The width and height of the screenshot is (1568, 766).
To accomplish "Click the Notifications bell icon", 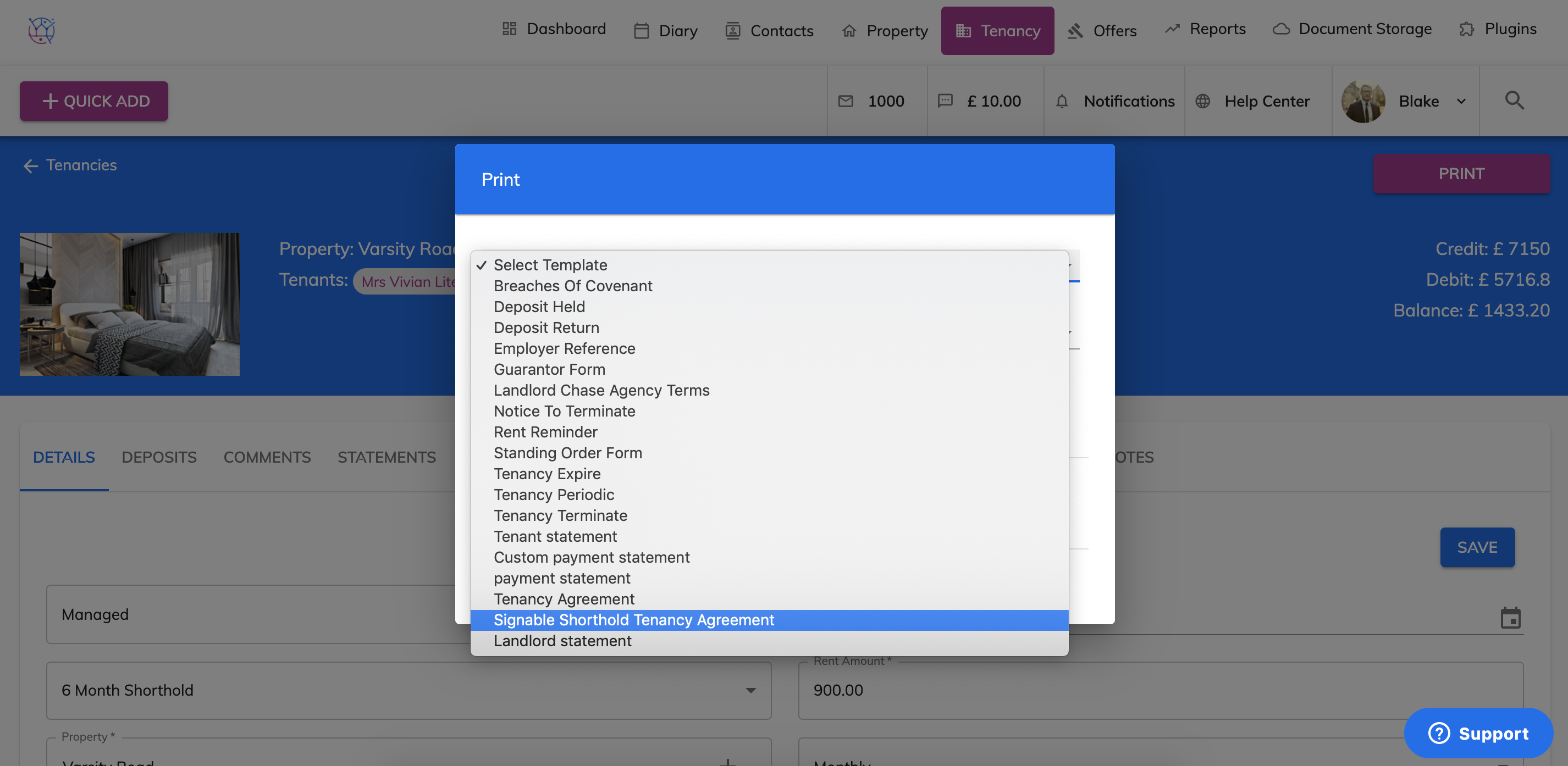I will pos(1062,101).
